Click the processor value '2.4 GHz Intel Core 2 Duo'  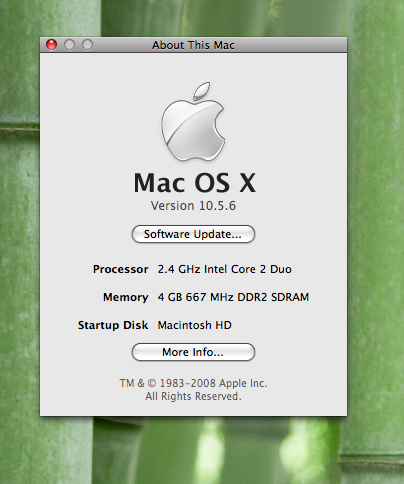(225, 269)
